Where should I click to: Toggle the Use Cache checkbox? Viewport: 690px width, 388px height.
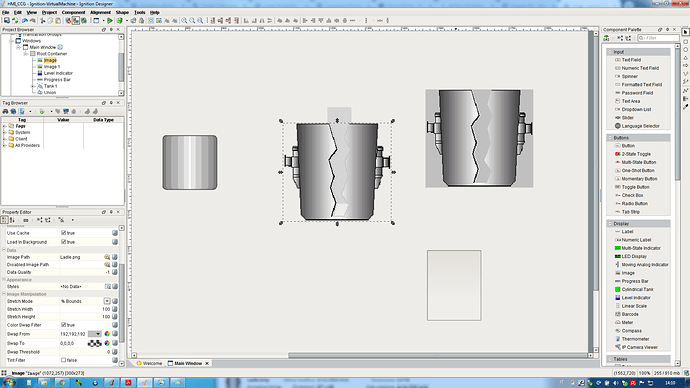click(63, 233)
